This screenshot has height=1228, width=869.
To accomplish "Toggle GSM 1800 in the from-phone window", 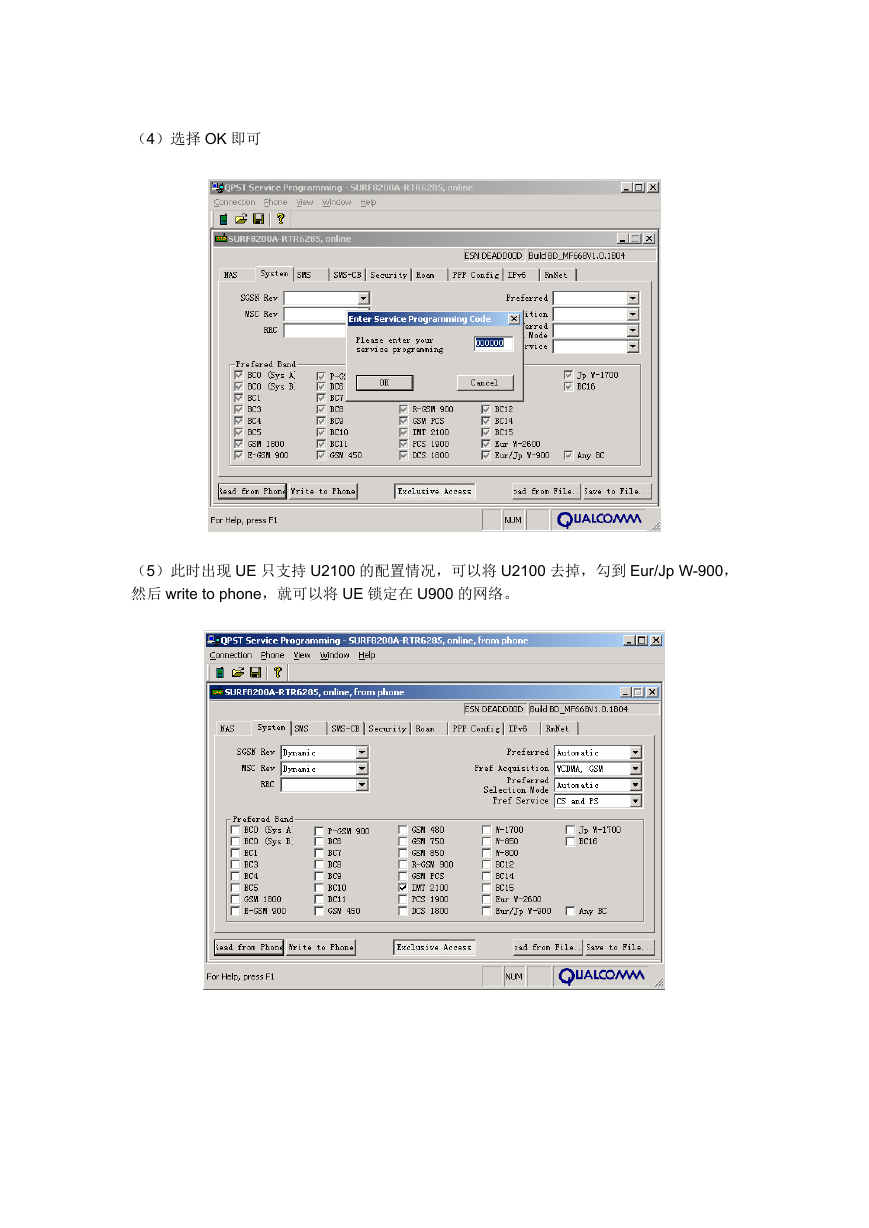I will coord(235,899).
